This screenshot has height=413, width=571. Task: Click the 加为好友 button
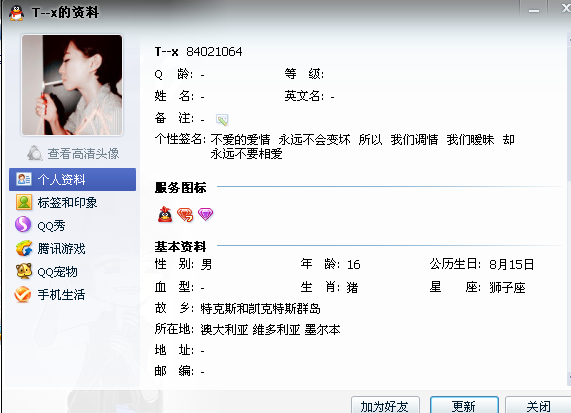click(385, 405)
